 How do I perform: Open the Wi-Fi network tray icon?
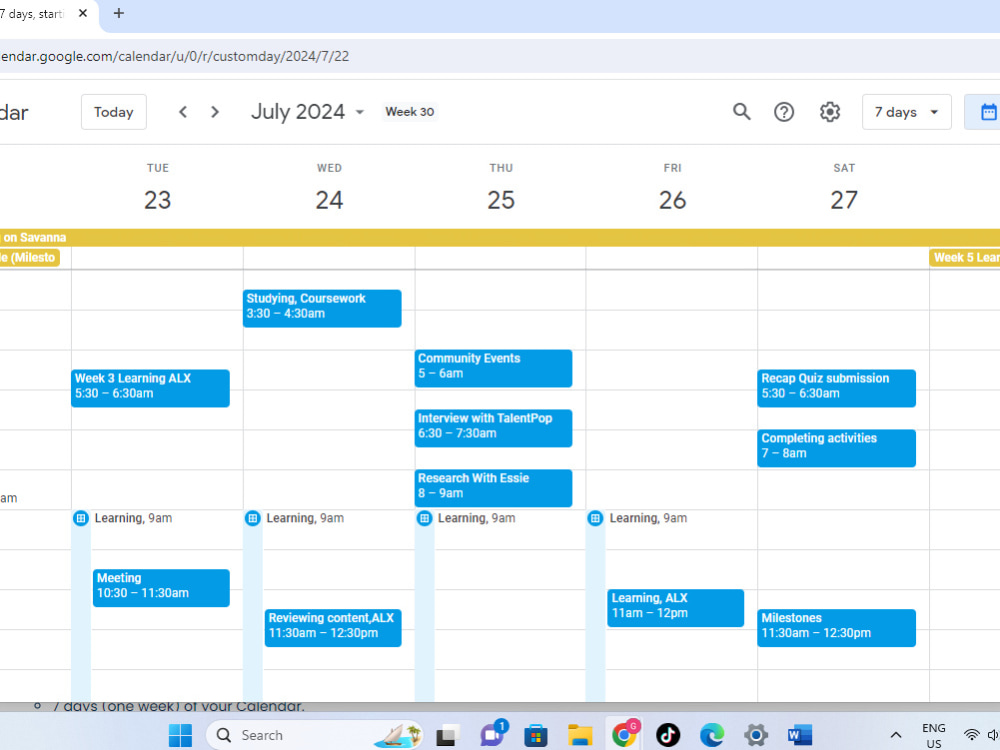click(971, 735)
